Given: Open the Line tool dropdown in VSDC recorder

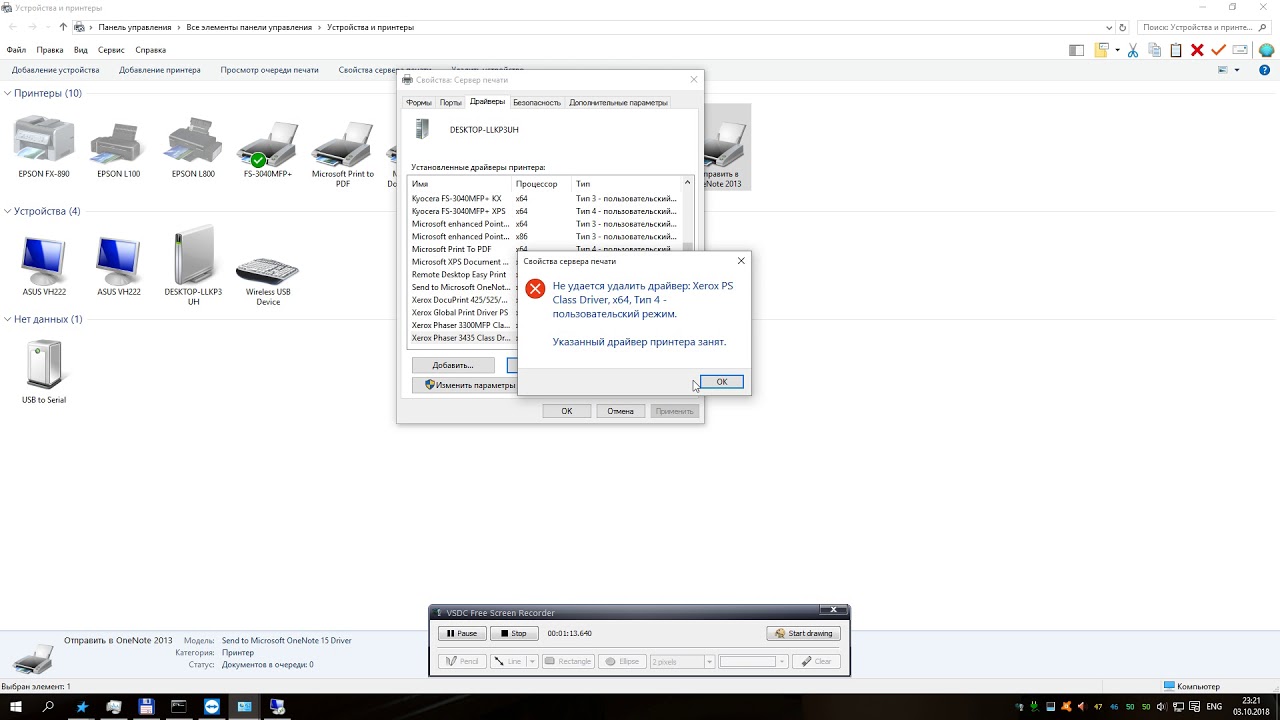Looking at the screenshot, I should [x=533, y=661].
